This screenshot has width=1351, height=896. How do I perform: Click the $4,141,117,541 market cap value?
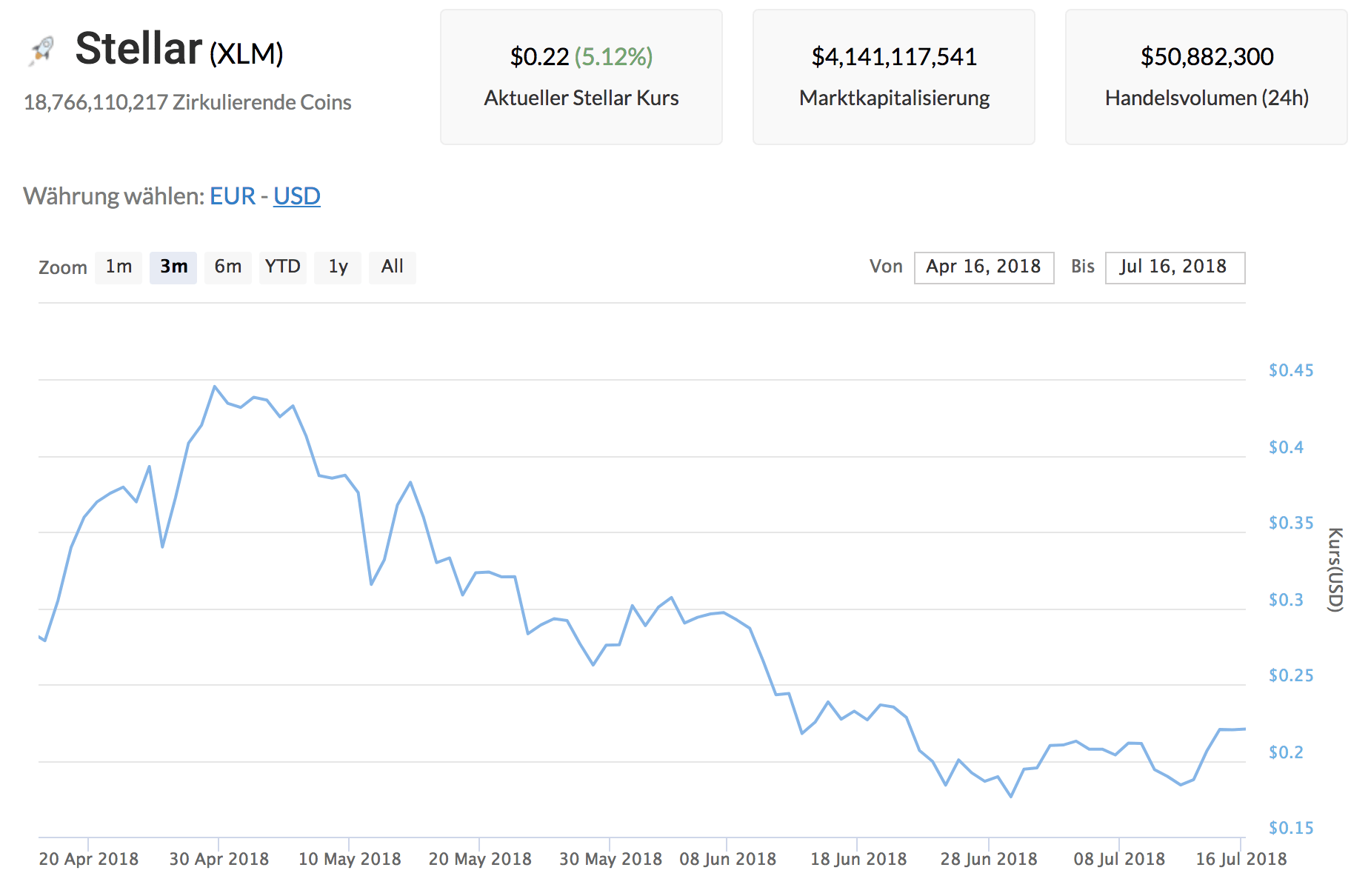click(894, 56)
